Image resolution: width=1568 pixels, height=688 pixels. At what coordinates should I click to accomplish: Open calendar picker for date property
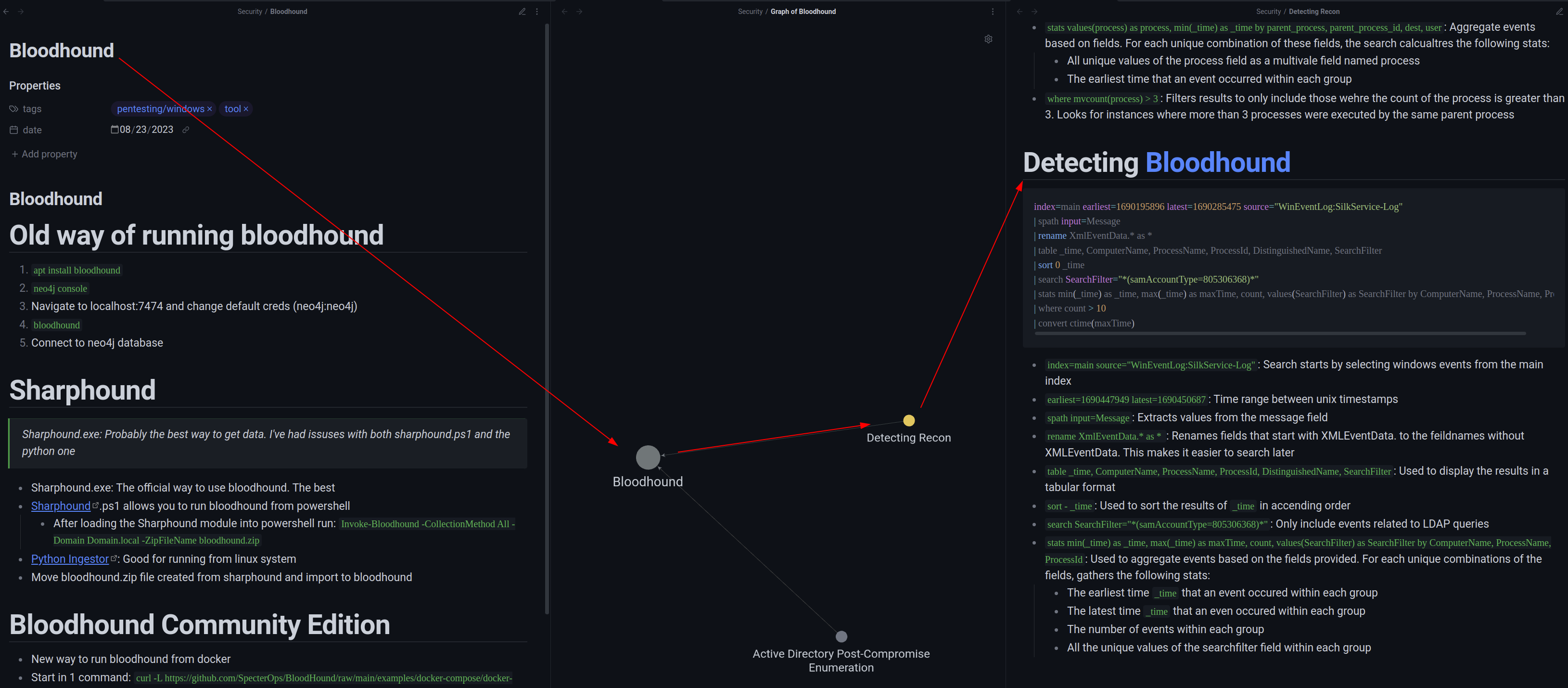click(115, 129)
